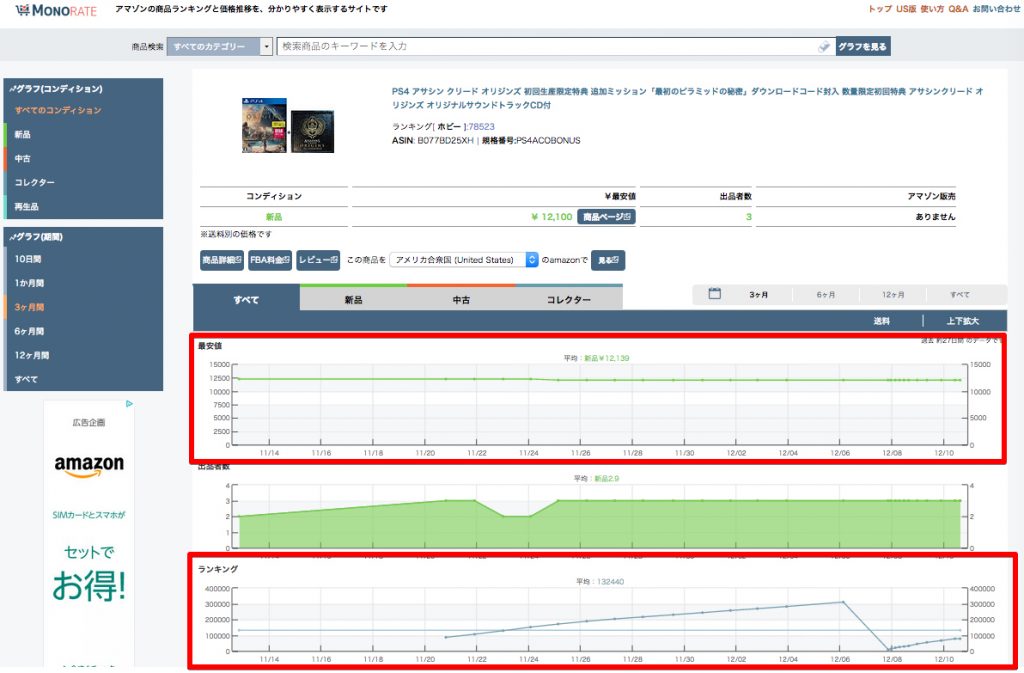Image resolution: width=1024 pixels, height=673 pixels.
Task: Open the アメリカ合衆国 country dropdown
Action: 464,260
